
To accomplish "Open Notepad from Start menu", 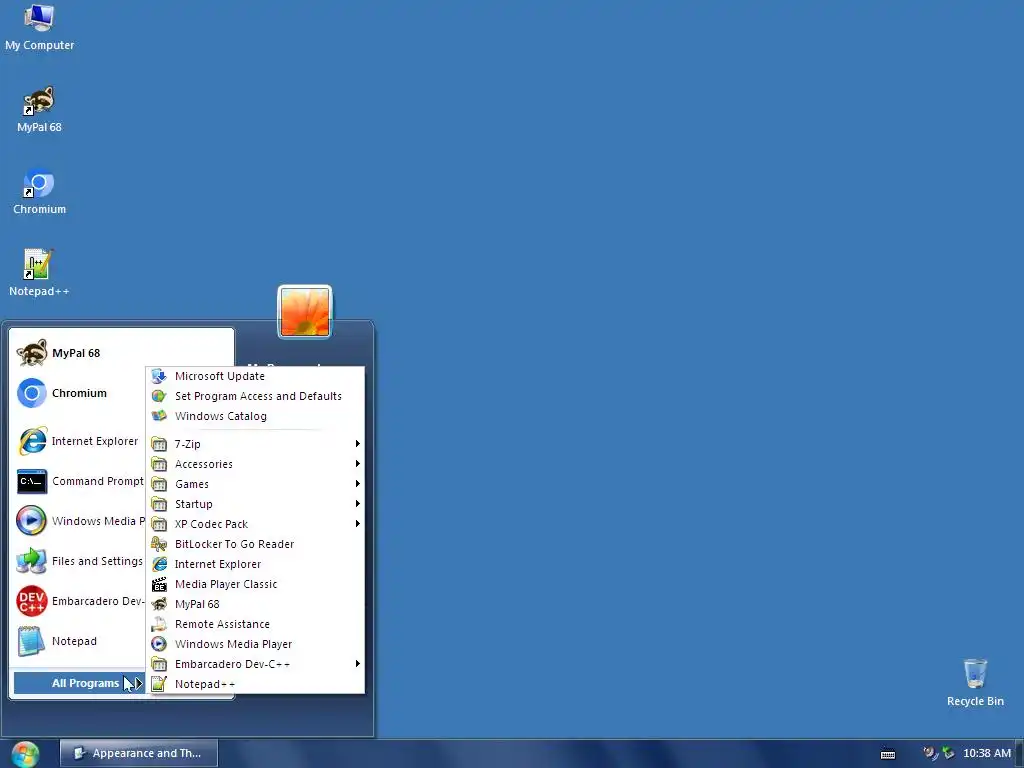I will (x=78, y=641).
